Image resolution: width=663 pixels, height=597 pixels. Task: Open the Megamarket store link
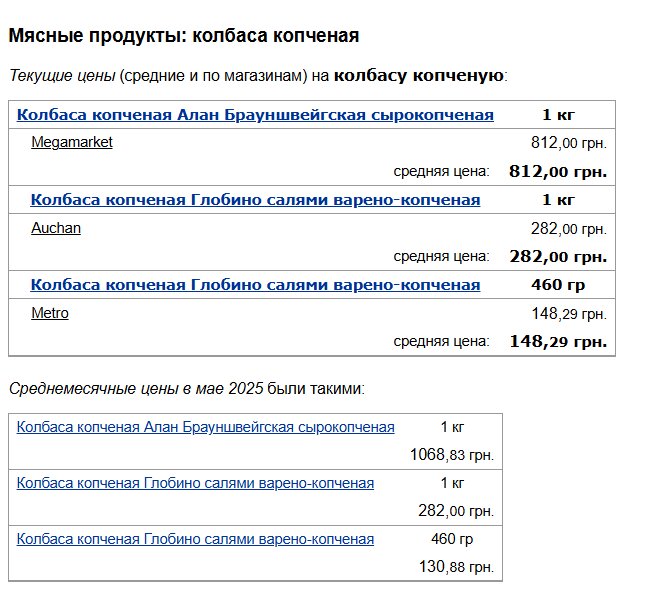click(72, 142)
